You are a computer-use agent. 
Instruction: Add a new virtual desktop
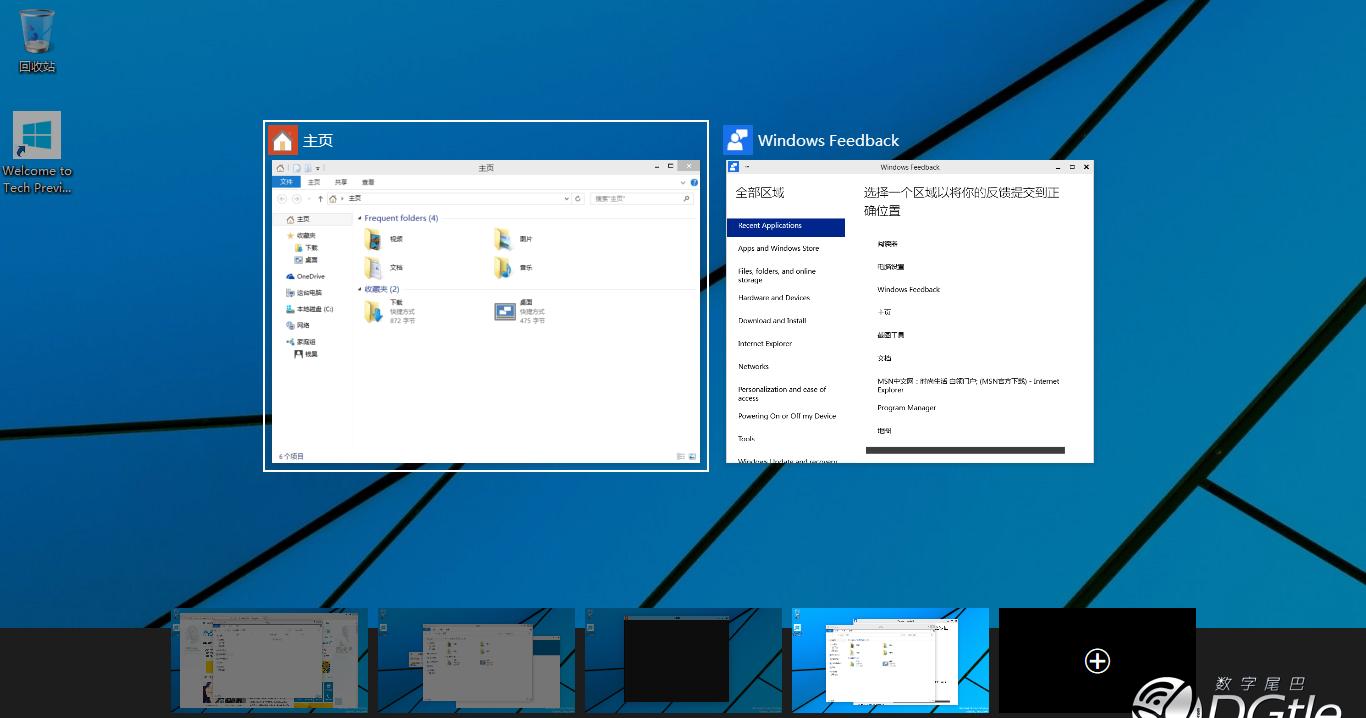click(1097, 660)
